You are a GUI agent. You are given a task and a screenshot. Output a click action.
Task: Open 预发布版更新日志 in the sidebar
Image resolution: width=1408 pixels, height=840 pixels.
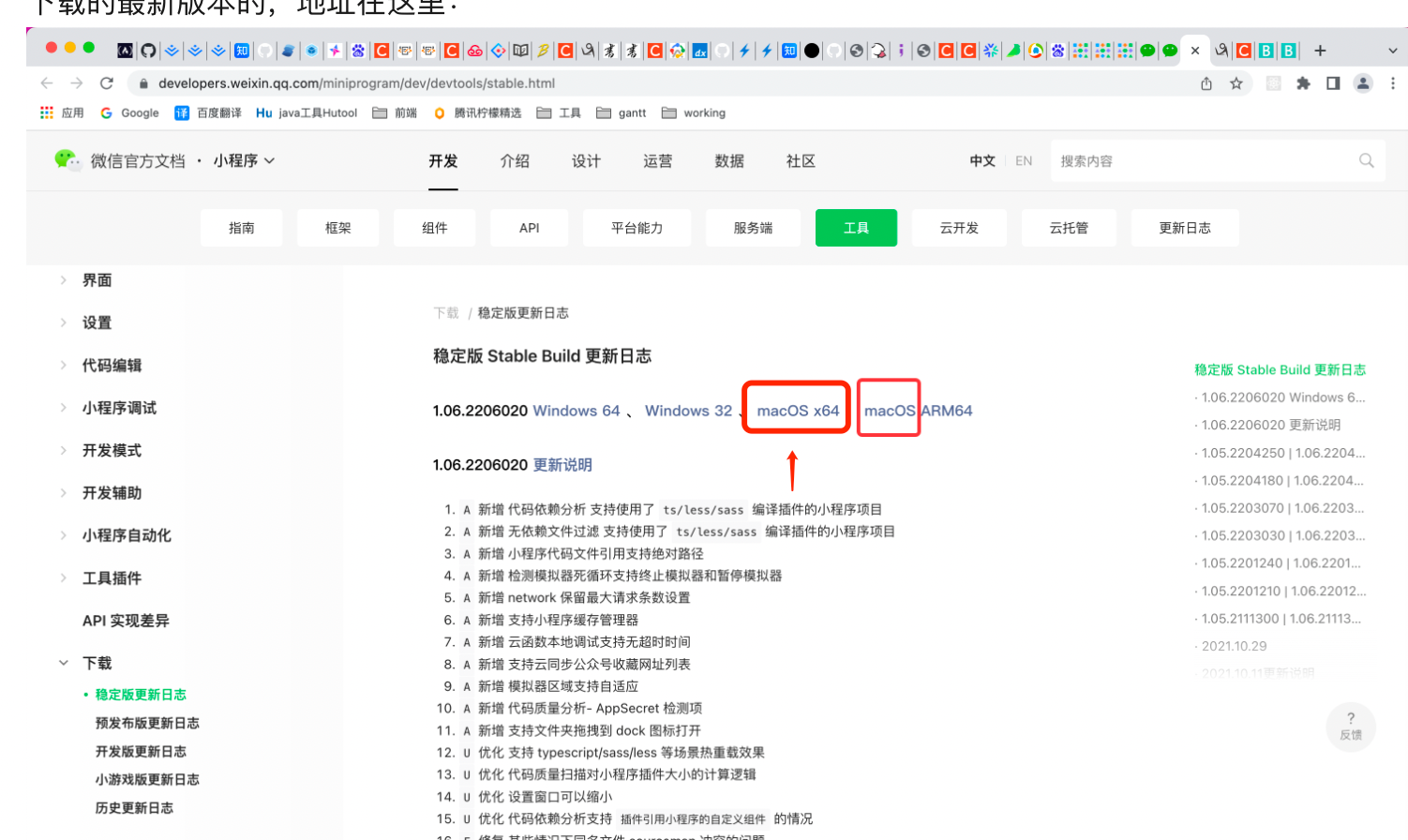(147, 723)
